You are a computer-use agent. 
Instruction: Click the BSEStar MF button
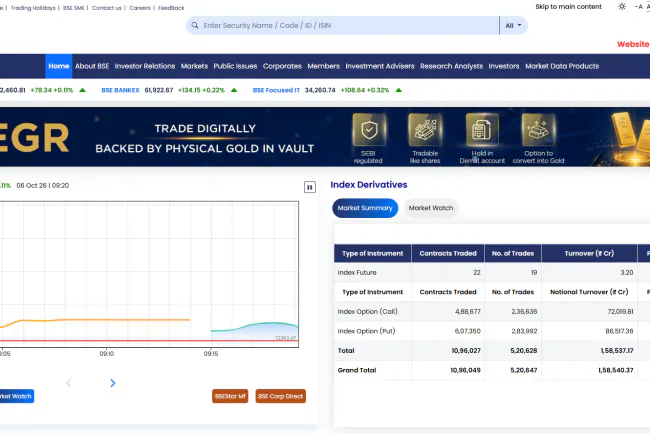(x=230, y=396)
